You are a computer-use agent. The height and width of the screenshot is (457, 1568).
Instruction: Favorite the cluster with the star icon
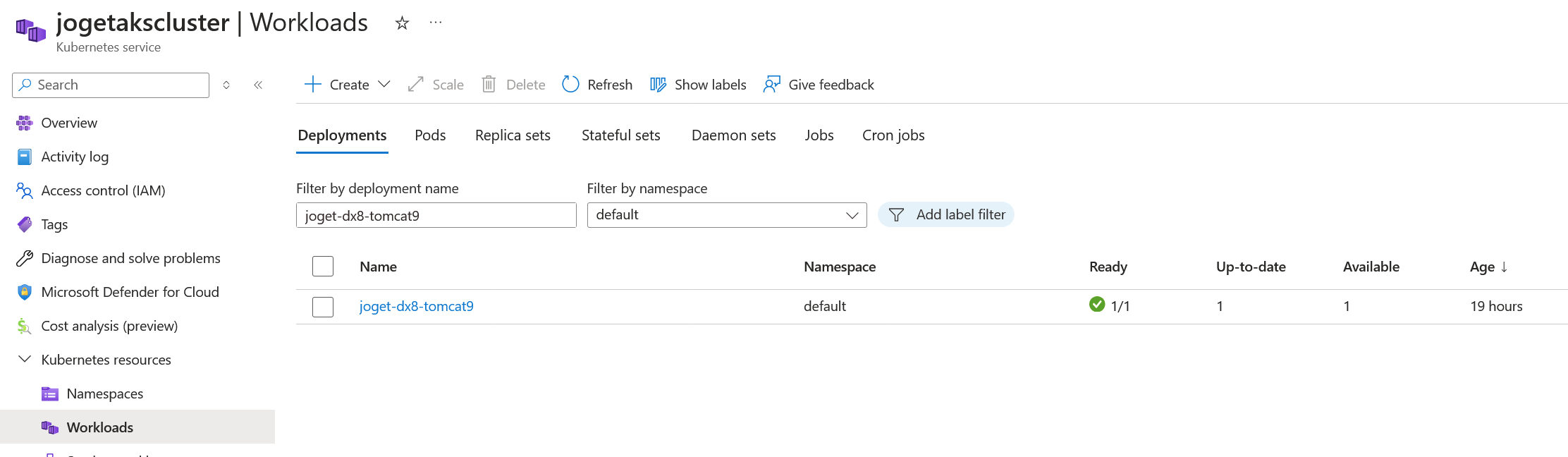tap(402, 23)
